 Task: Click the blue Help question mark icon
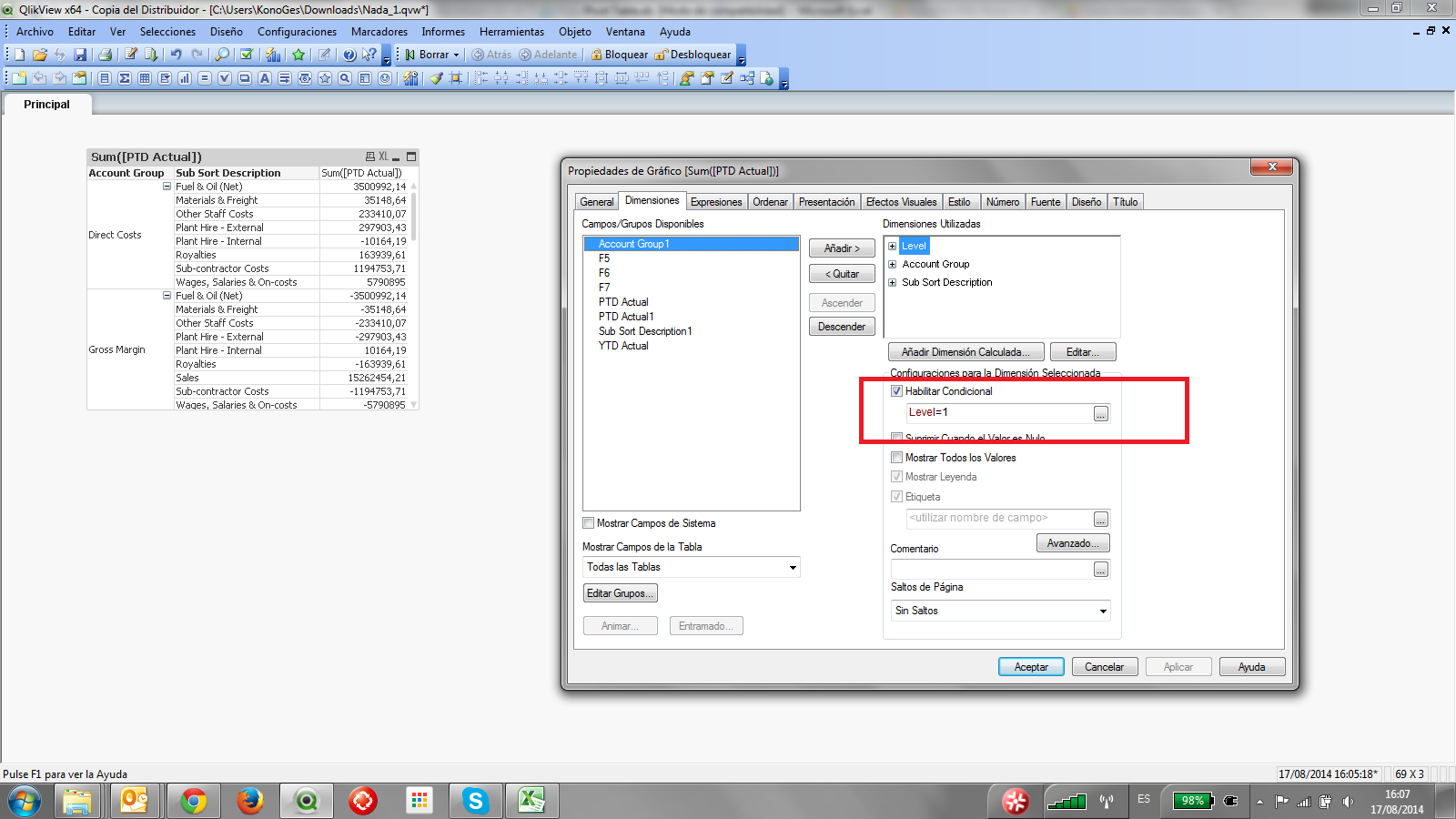(349, 55)
